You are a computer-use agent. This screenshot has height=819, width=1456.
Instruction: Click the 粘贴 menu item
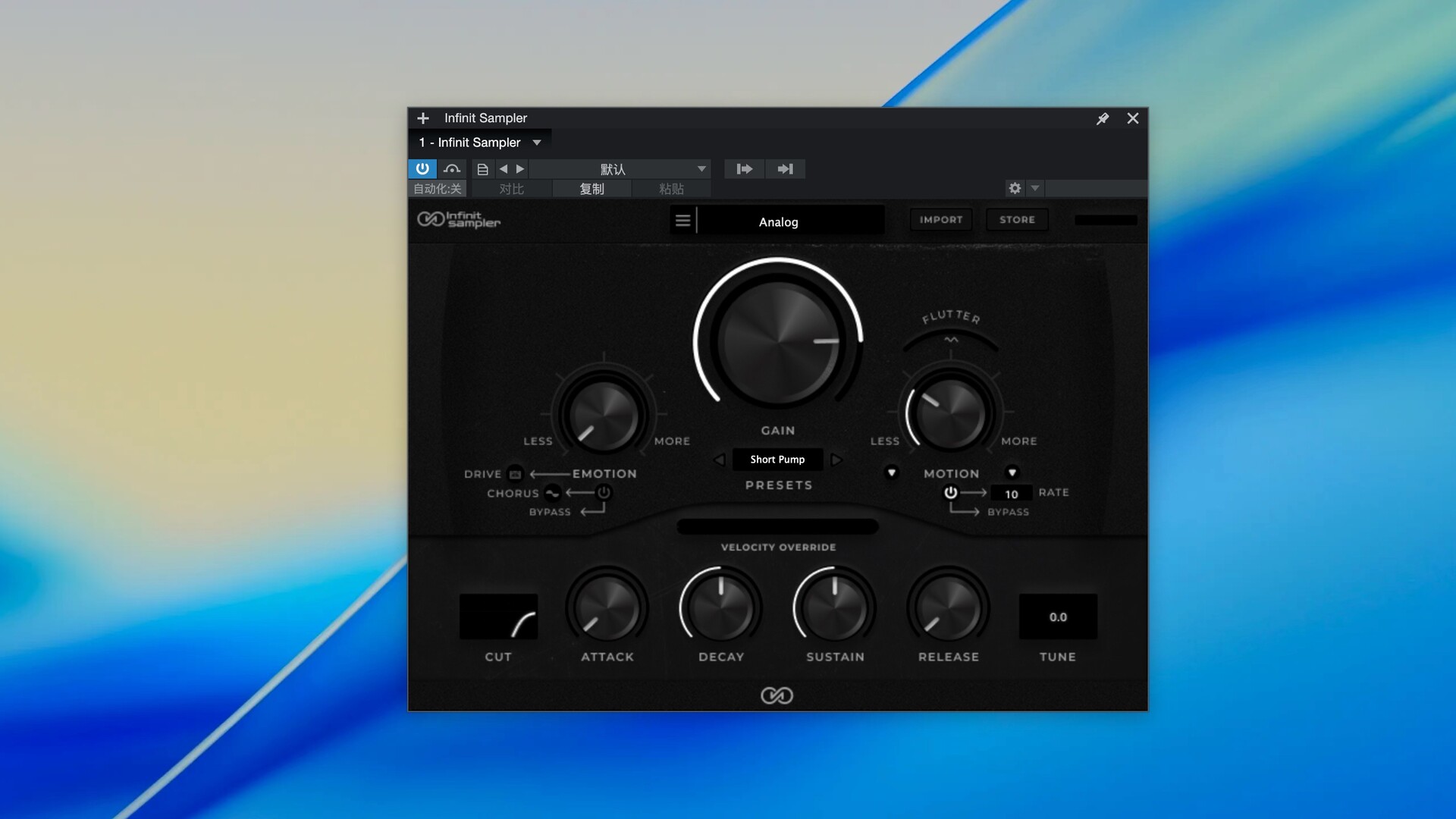tap(670, 189)
